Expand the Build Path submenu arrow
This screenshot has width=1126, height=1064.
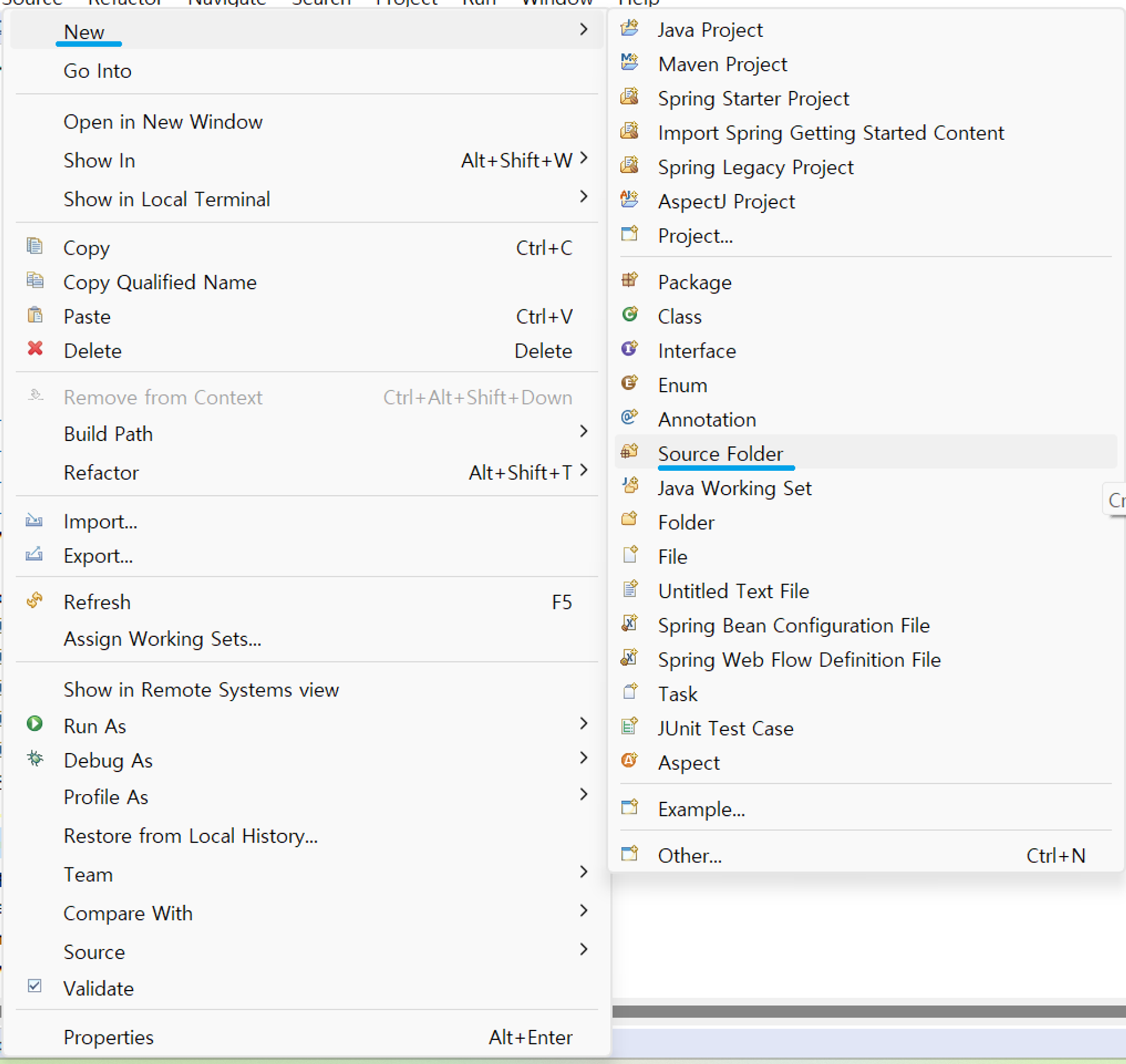point(583,432)
